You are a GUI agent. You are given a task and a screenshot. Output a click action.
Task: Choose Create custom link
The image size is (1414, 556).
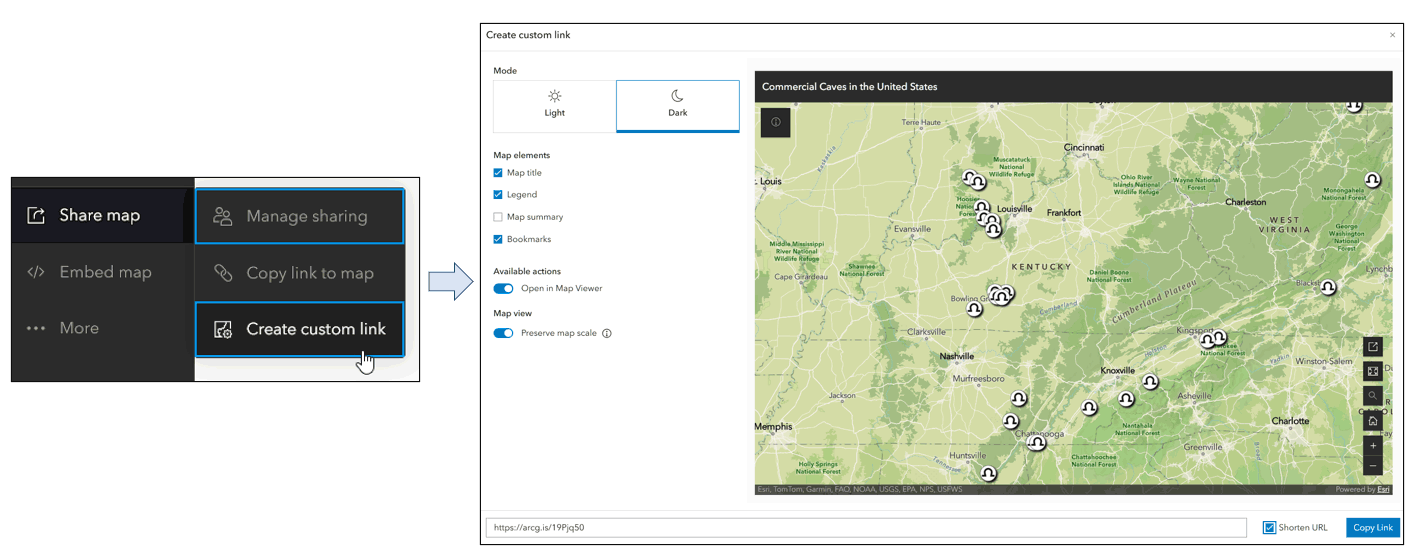(x=300, y=329)
